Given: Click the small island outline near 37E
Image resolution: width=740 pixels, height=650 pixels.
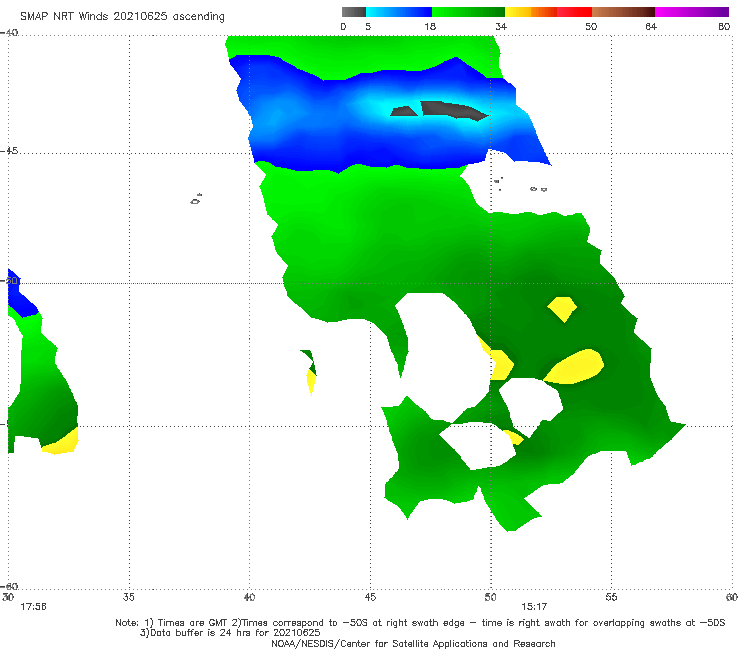Looking at the screenshot, I should (196, 199).
